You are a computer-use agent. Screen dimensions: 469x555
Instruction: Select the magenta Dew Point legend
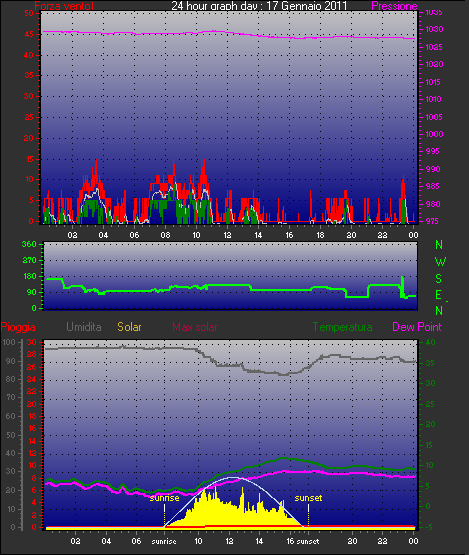pyautogui.click(x=417, y=327)
